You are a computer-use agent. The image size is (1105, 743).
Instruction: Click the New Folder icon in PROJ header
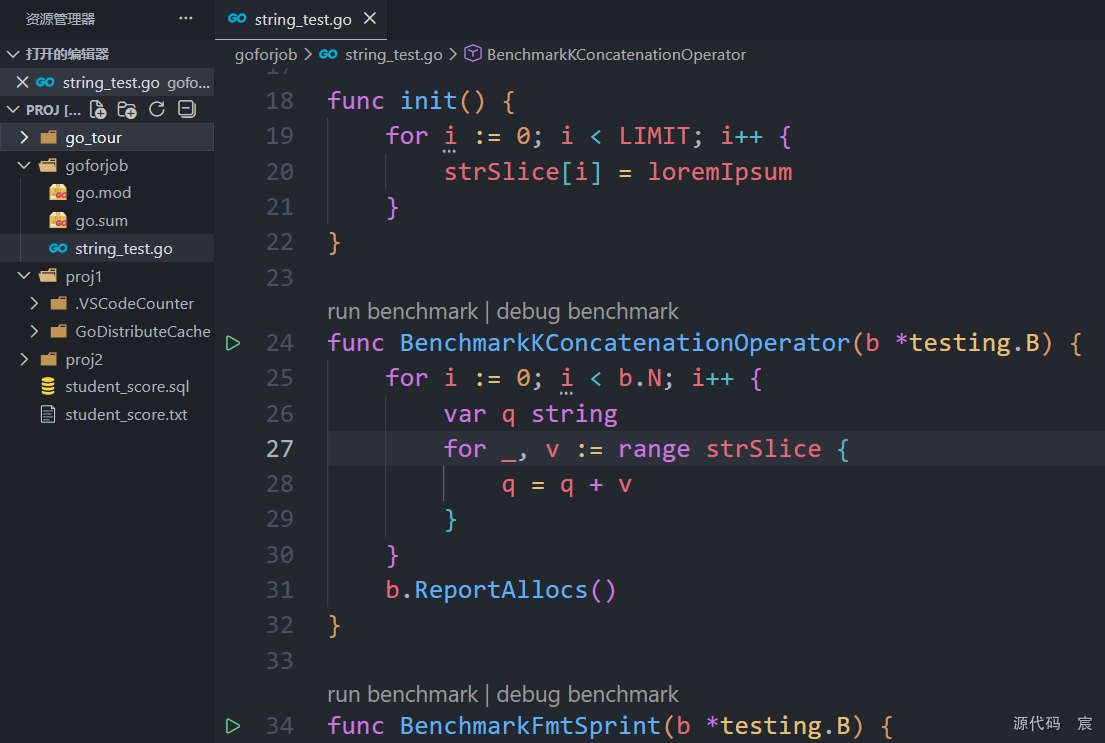point(127,109)
